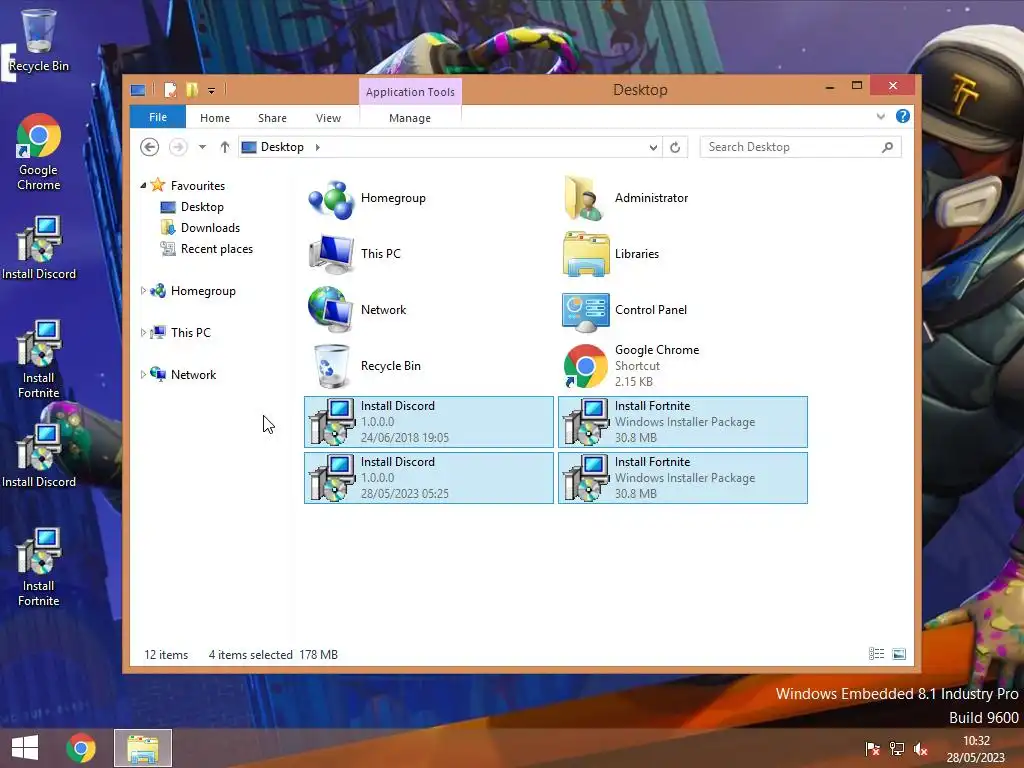Image resolution: width=1024 pixels, height=768 pixels.
Task: Click the network tray icon
Action: coord(897,749)
